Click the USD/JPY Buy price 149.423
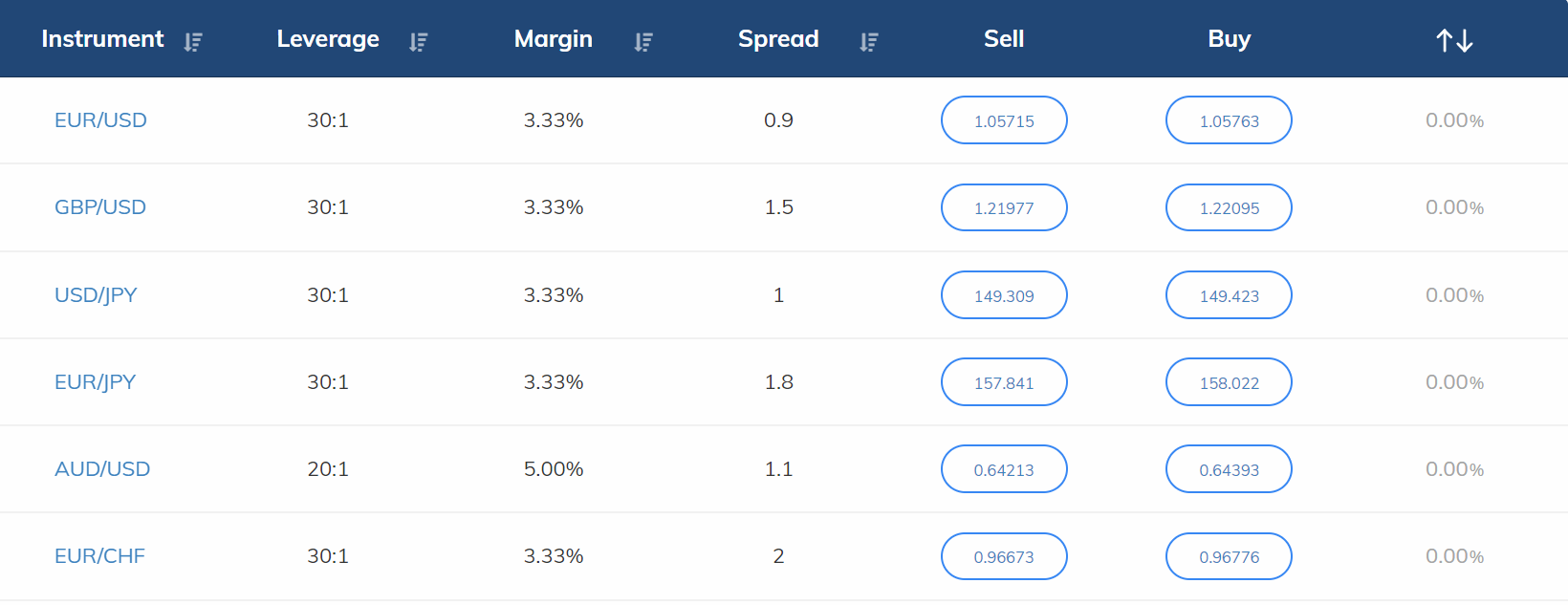Image resolution: width=1568 pixels, height=605 pixels. pyautogui.click(x=1229, y=295)
